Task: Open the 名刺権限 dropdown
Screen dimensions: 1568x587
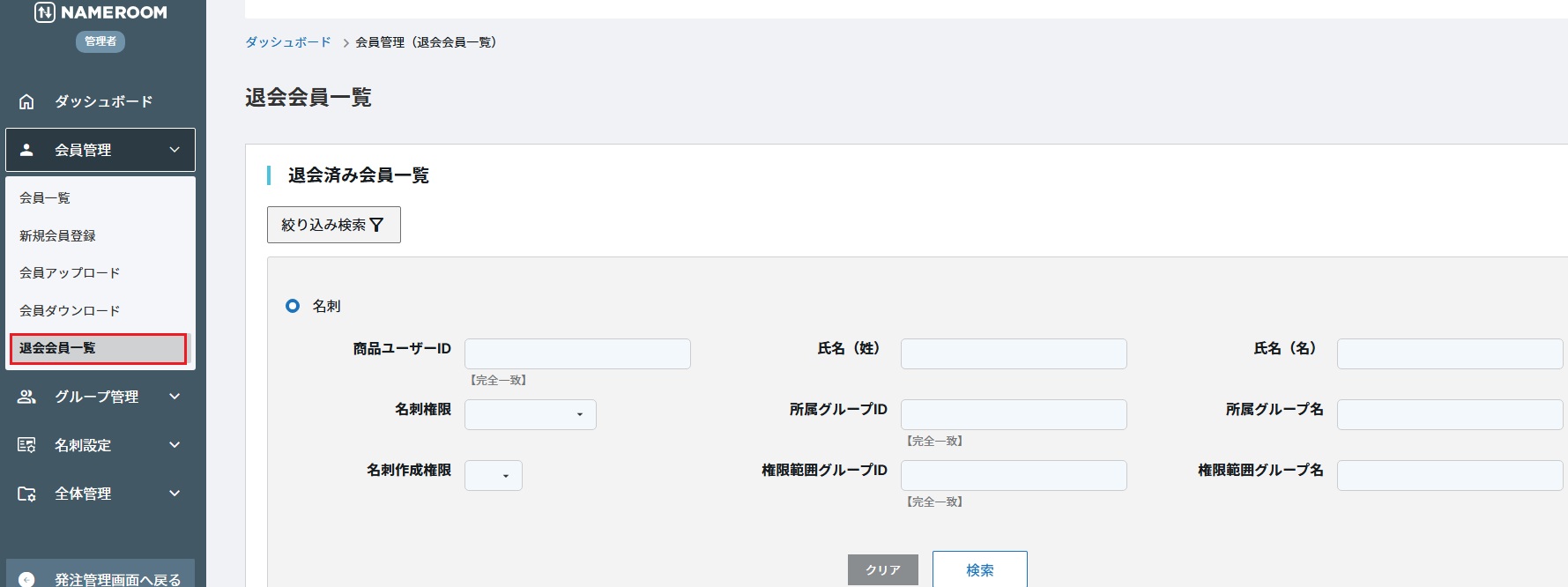Action: pyautogui.click(x=530, y=414)
